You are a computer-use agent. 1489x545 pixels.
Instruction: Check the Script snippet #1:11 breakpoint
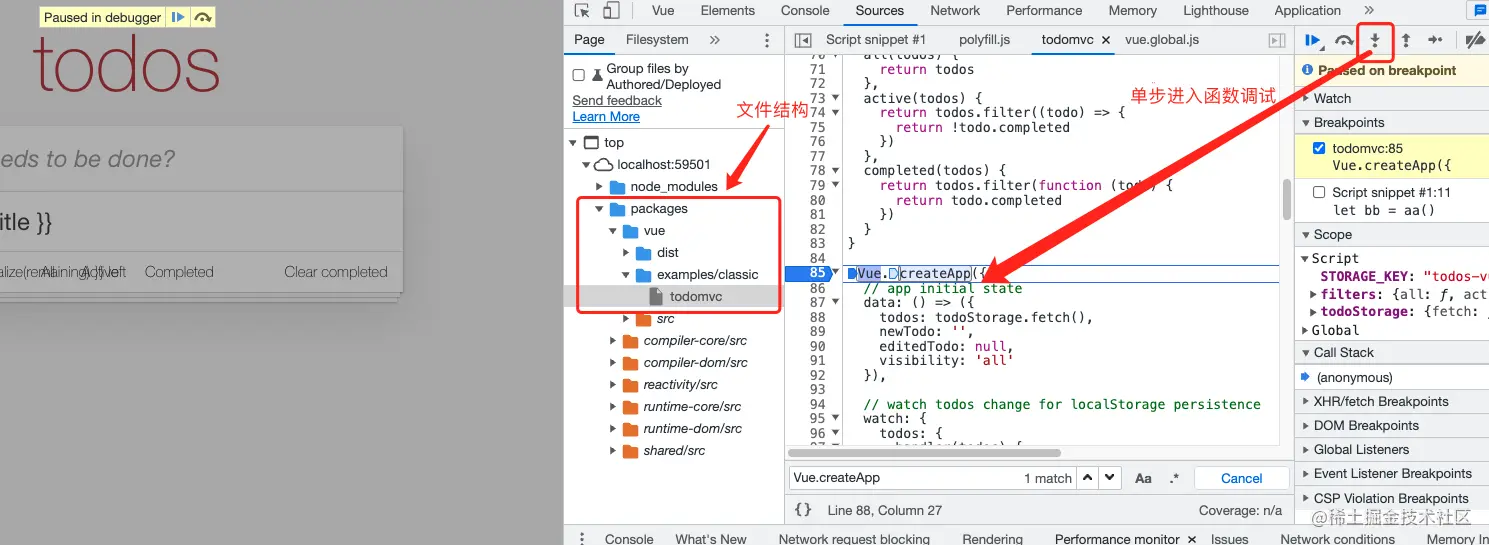point(1319,192)
